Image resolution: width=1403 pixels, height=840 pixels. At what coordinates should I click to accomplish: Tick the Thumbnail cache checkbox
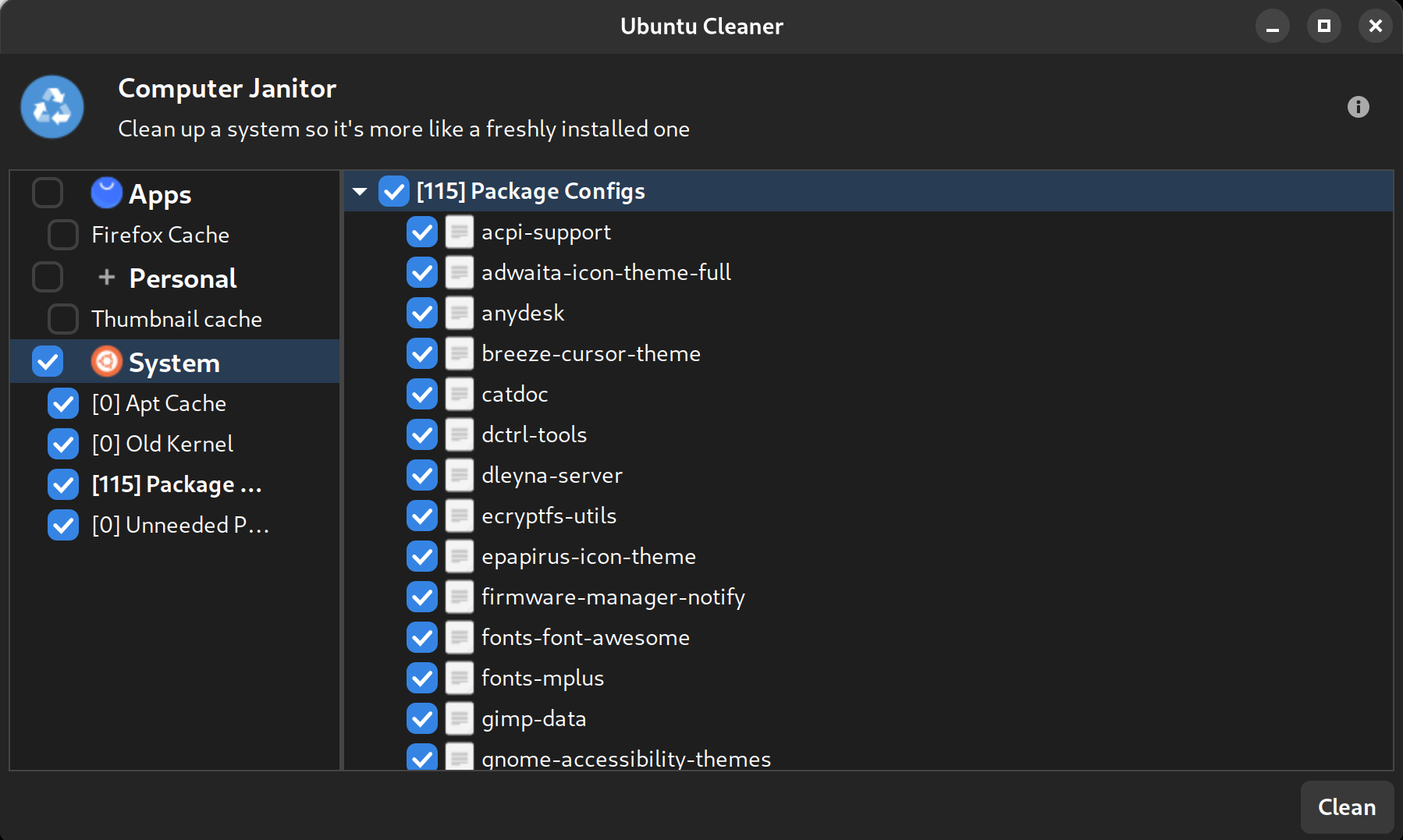coord(63,319)
